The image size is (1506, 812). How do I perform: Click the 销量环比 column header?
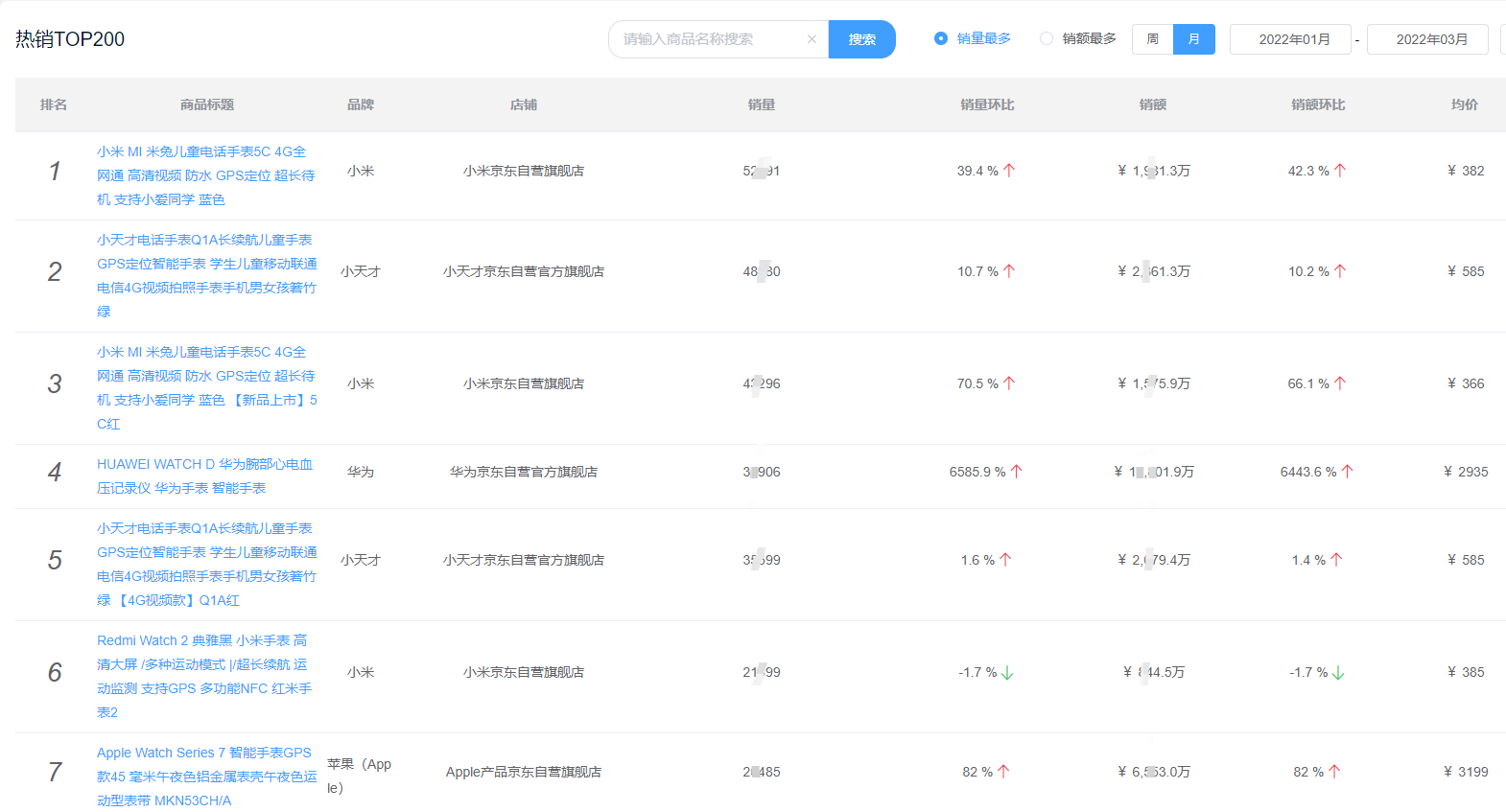pyautogui.click(x=987, y=104)
